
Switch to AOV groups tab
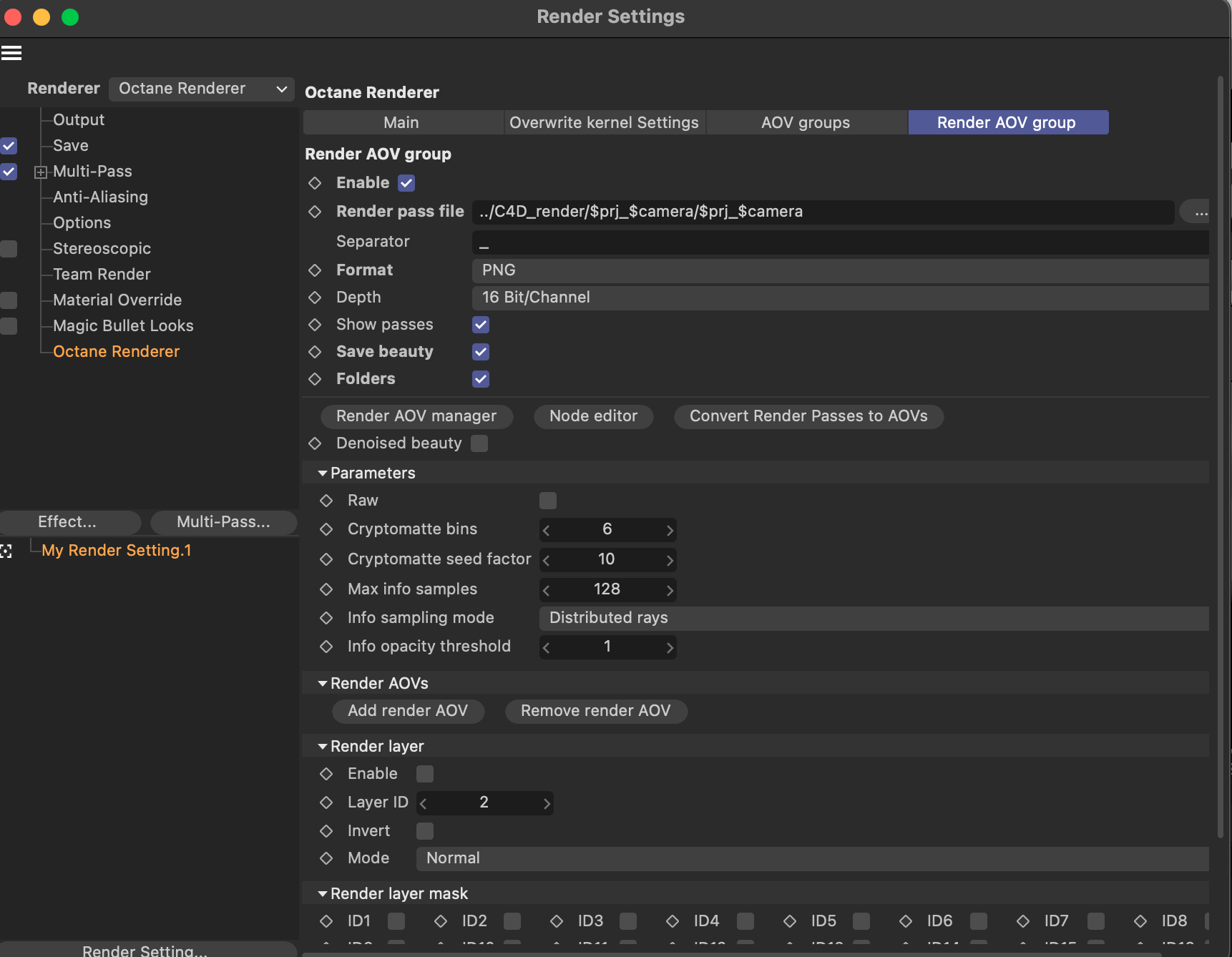pos(806,122)
